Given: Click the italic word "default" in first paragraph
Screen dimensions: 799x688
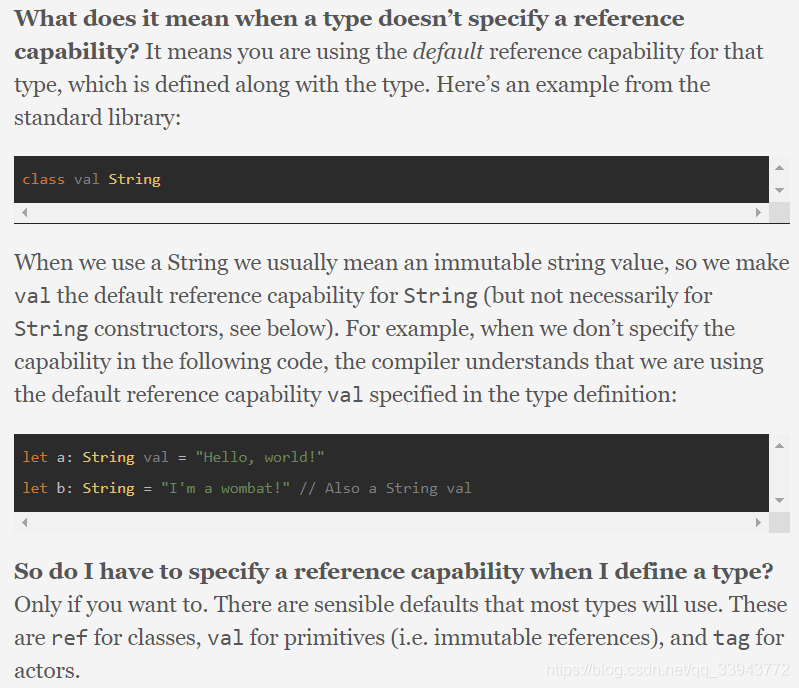Looking at the screenshot, I should (448, 51).
